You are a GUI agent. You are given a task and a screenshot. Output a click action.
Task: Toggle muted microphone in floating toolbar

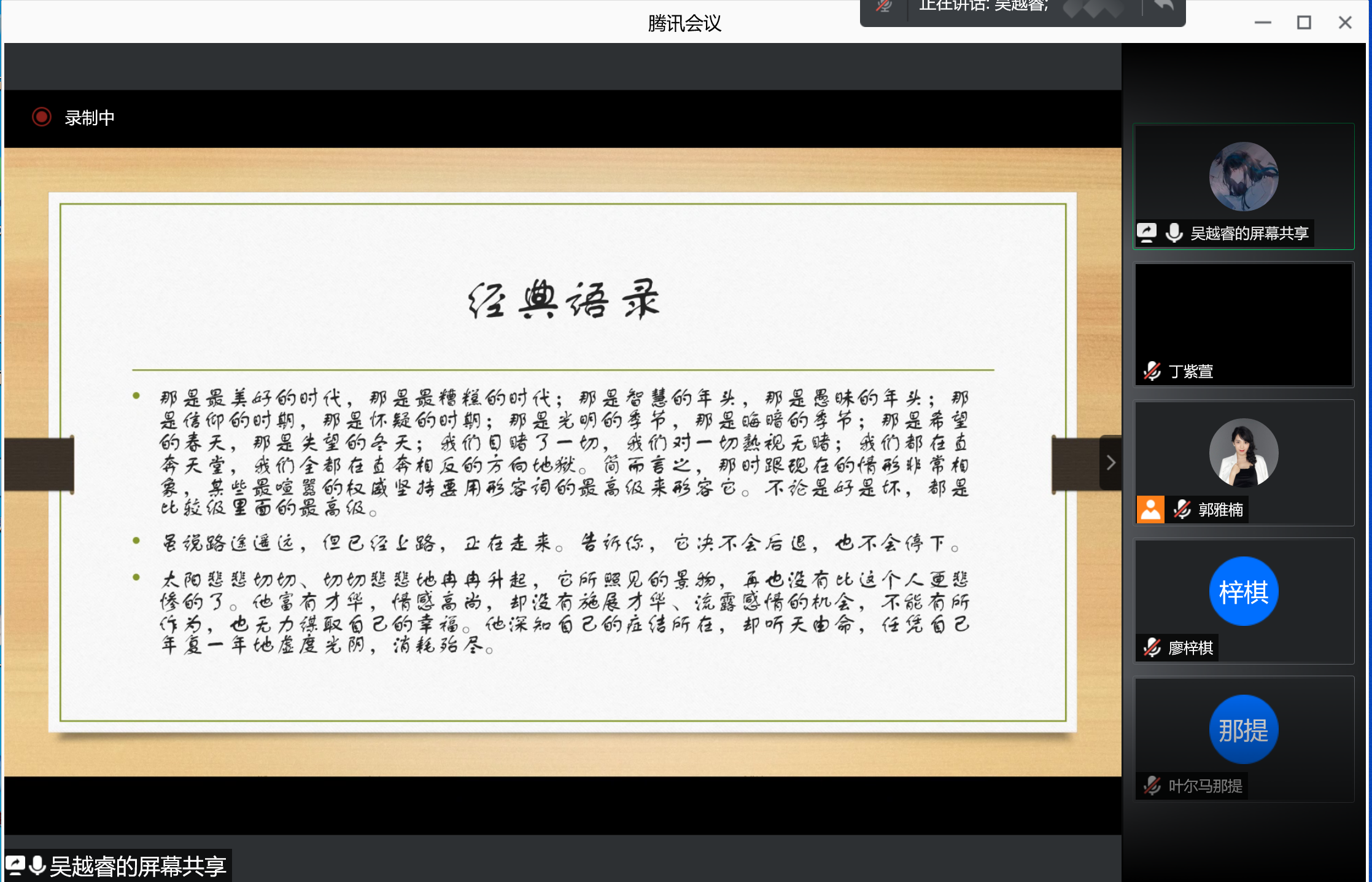coord(884,6)
